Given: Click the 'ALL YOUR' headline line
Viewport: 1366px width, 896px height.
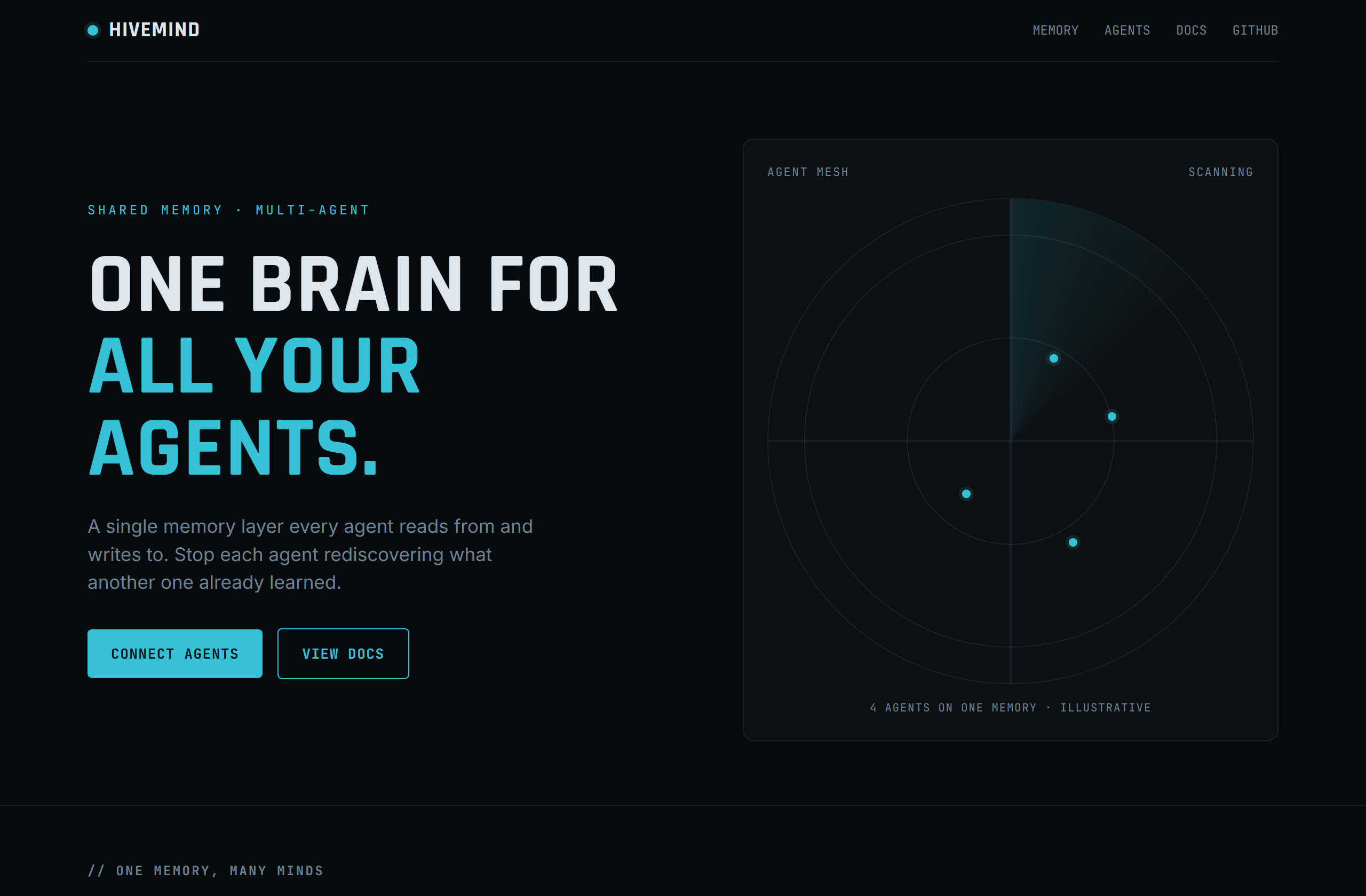Looking at the screenshot, I should coord(255,365).
